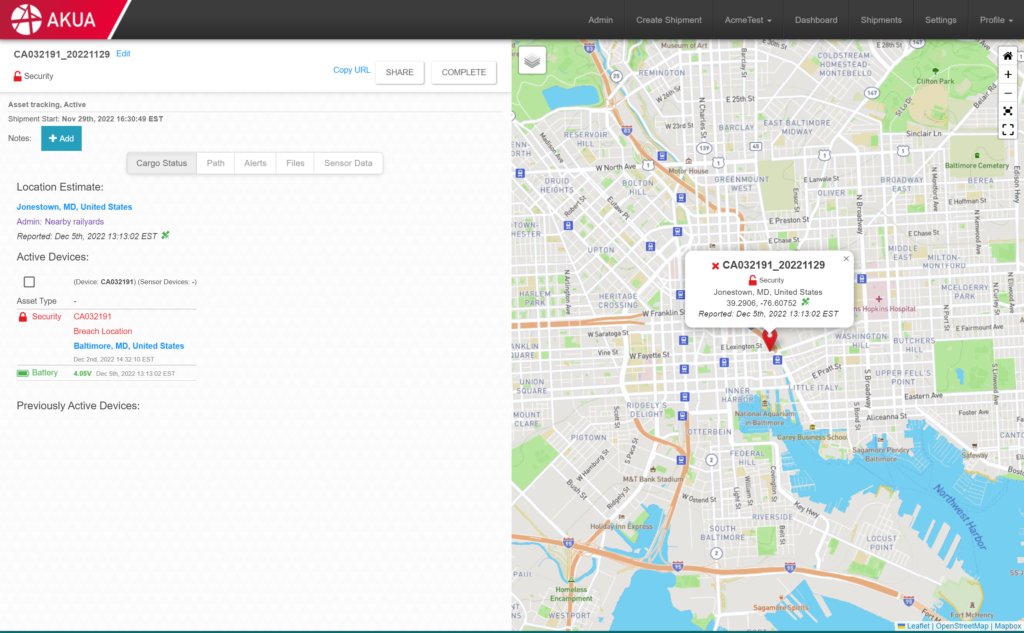Image resolution: width=1024 pixels, height=633 pixels.
Task: Open the Dashboard page
Action: 816,20
